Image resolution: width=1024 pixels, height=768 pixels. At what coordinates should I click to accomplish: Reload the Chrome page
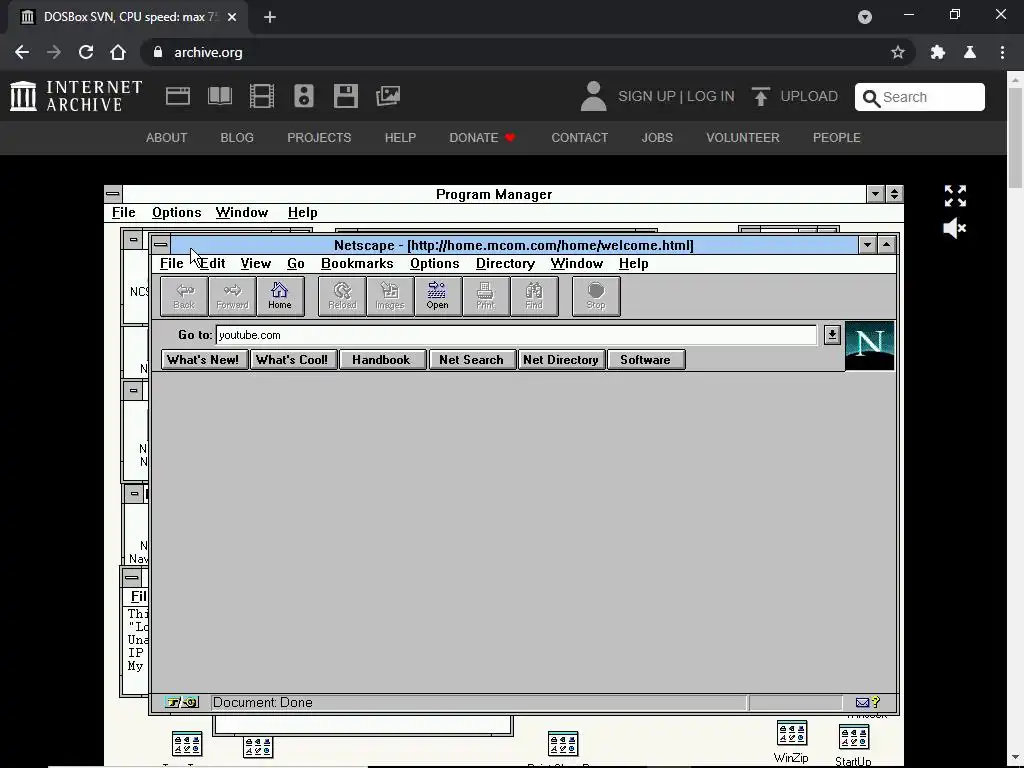point(86,52)
